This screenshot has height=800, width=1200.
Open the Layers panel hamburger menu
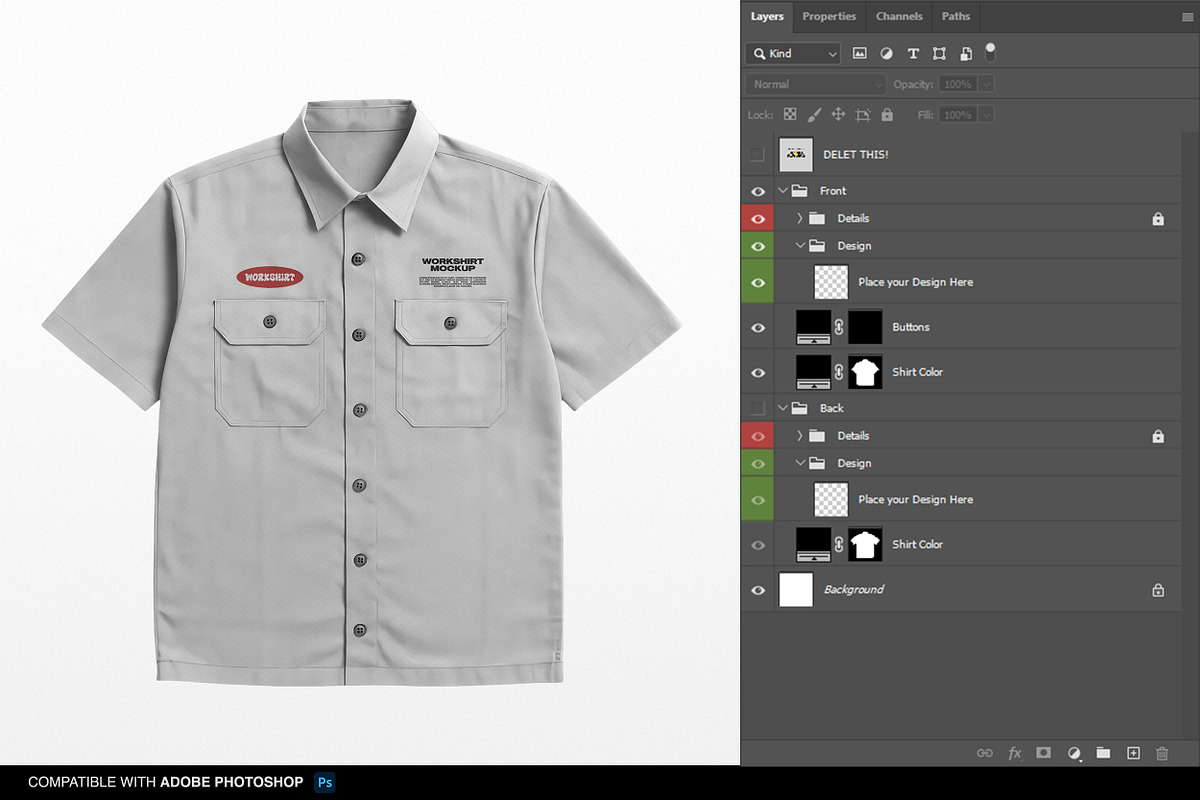pos(1186,17)
